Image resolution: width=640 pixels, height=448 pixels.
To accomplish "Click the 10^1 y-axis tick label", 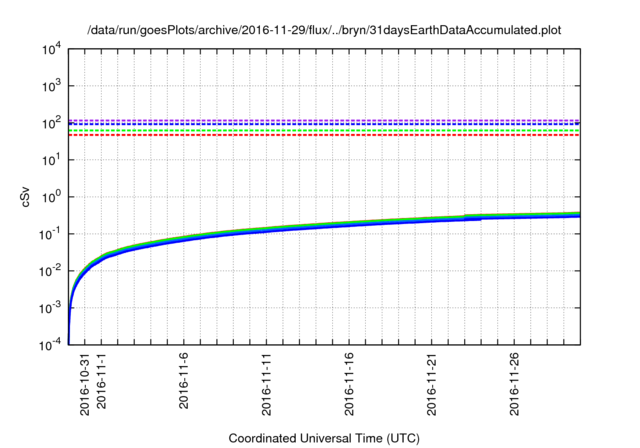I will click(51, 160).
